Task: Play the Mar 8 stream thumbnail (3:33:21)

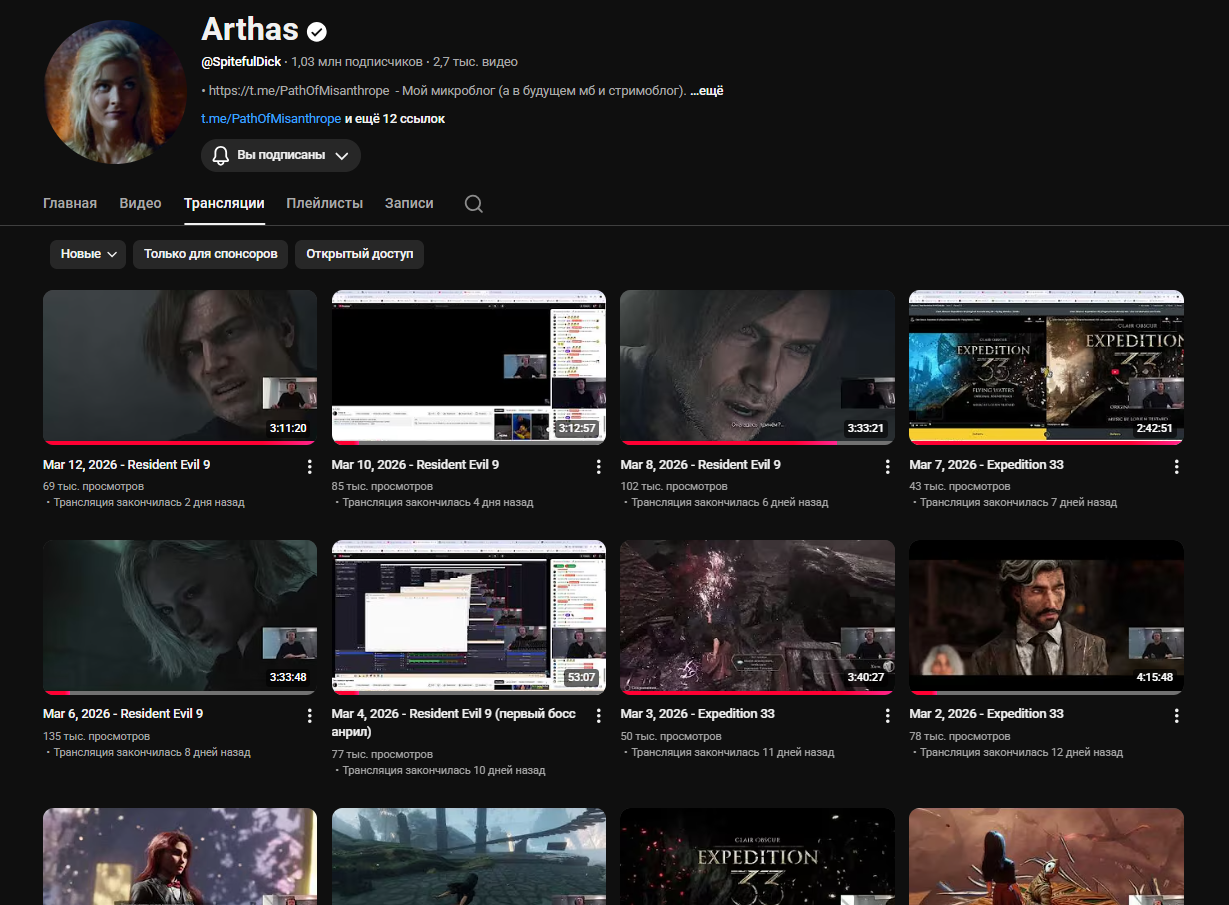Action: click(757, 367)
